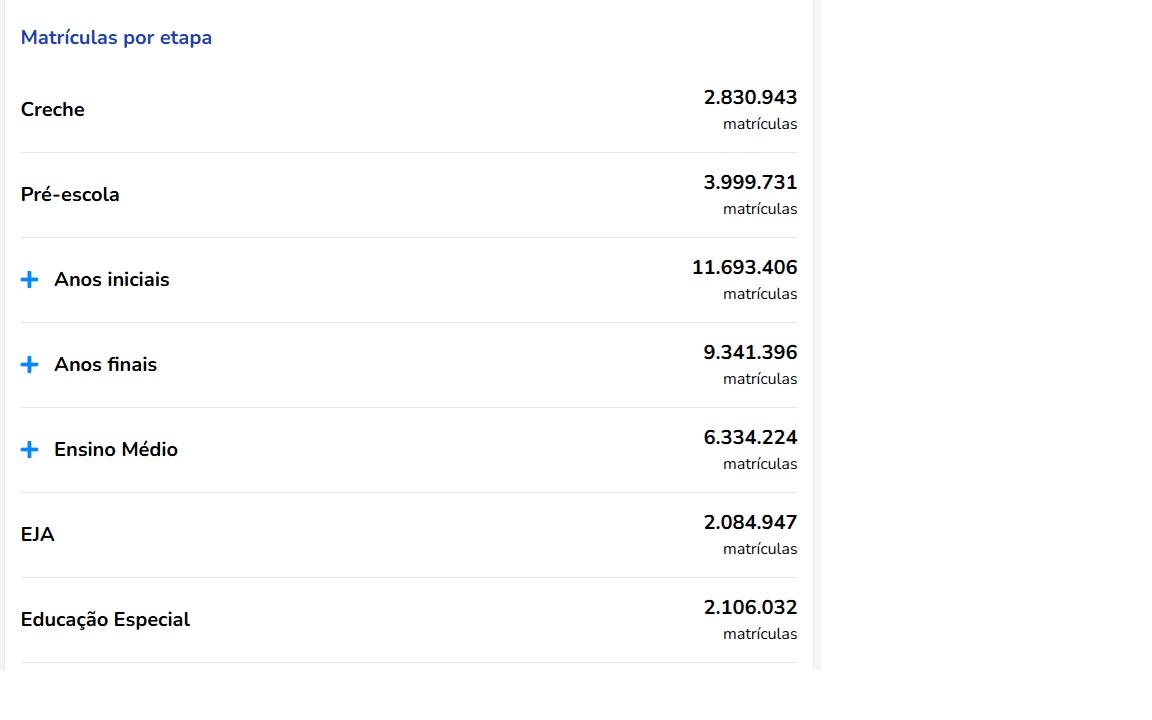This screenshot has height=720, width=1152.
Task: Click the Anos iniciais label
Action: tap(112, 280)
